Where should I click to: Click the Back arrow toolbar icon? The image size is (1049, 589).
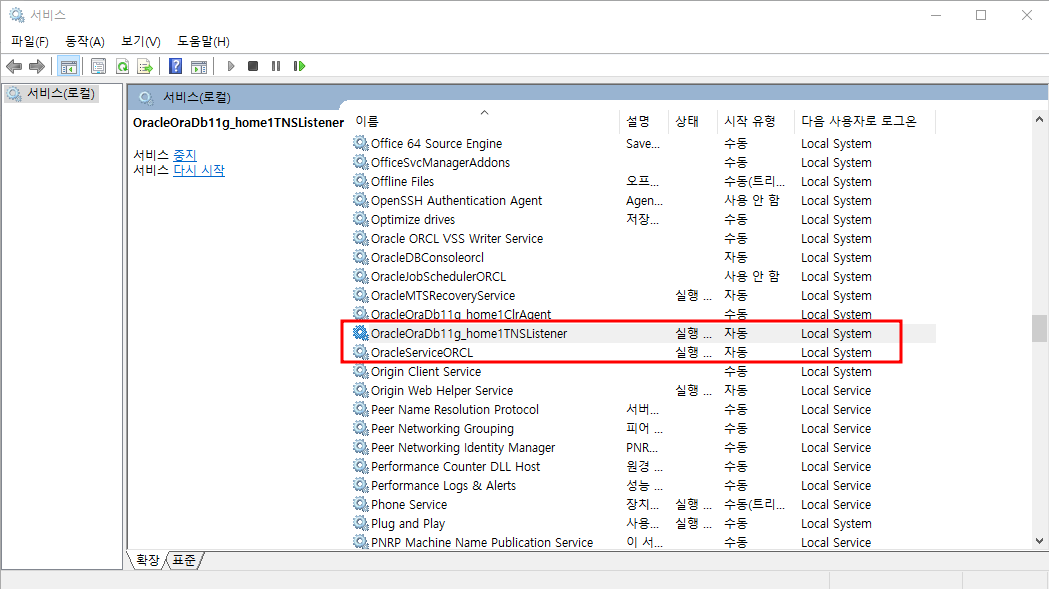point(13,66)
